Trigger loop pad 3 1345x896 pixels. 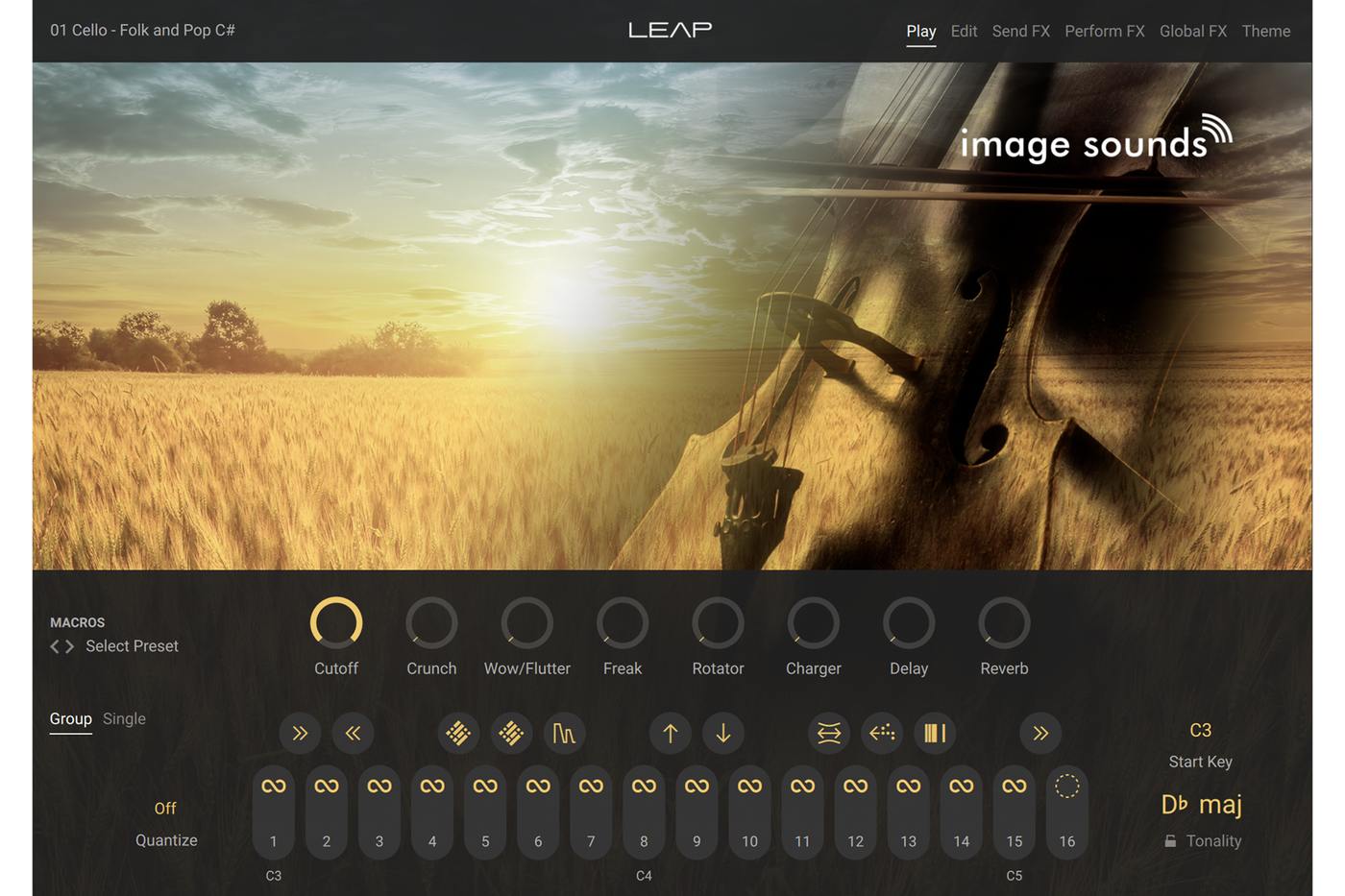[x=379, y=812]
